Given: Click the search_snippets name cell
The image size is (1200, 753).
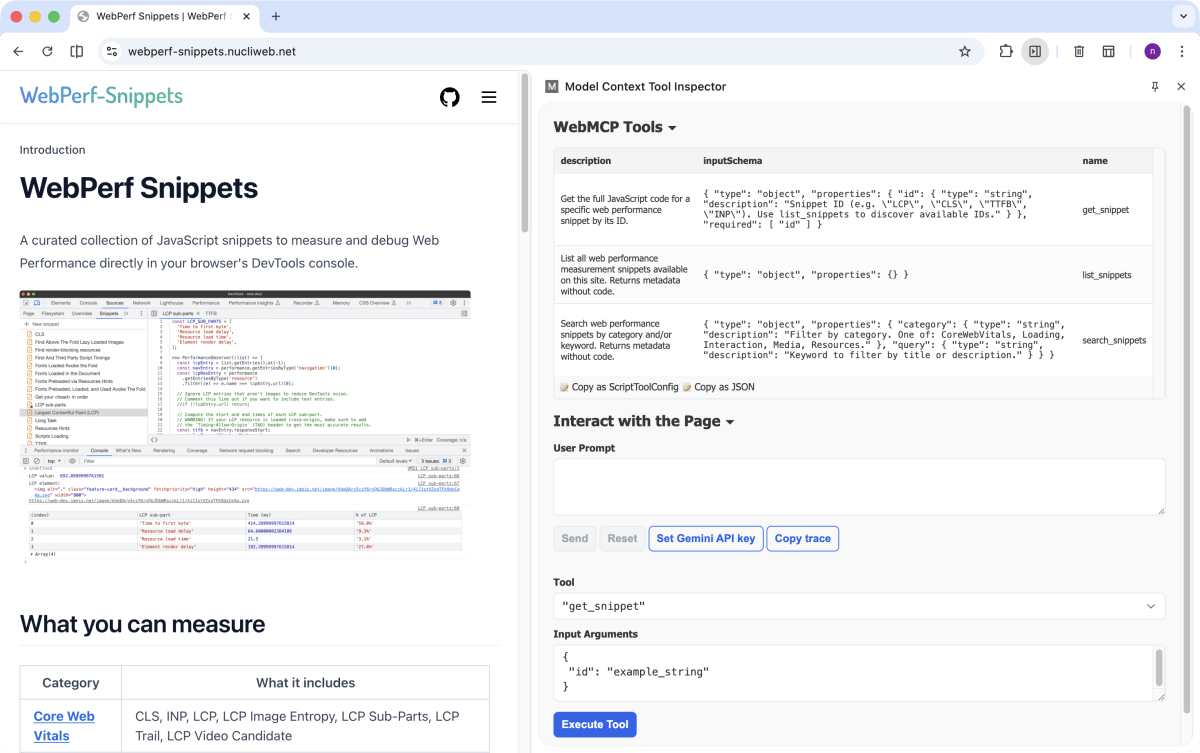Looking at the screenshot, I should pyautogui.click(x=1114, y=340).
